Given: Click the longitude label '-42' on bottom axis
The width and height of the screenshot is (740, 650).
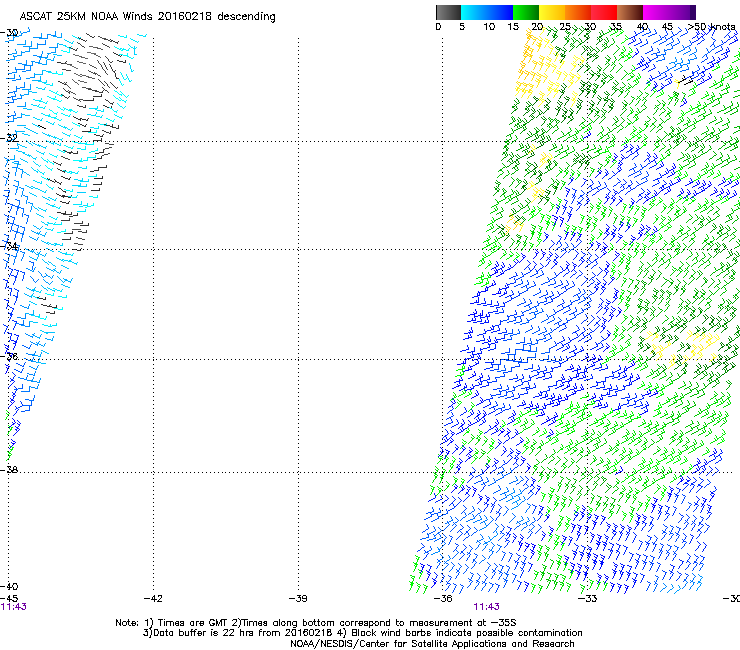Looking at the screenshot, I should coord(153,599).
